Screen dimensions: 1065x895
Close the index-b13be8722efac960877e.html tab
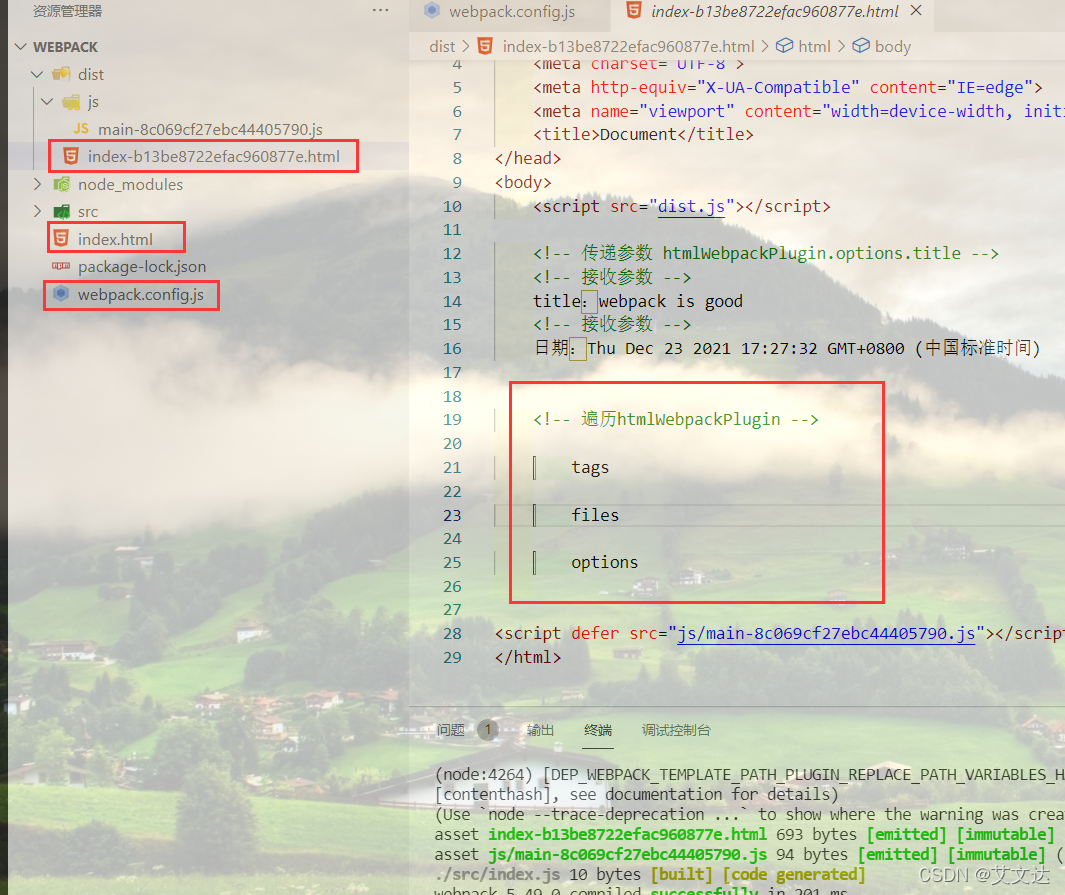click(x=916, y=10)
